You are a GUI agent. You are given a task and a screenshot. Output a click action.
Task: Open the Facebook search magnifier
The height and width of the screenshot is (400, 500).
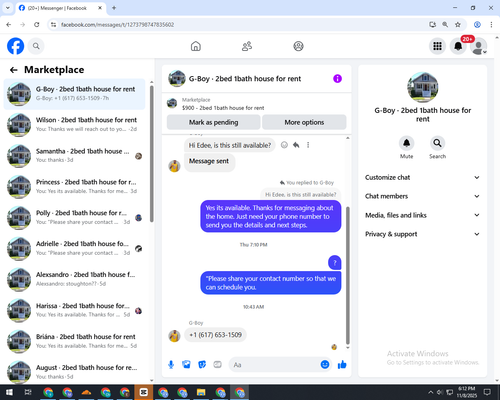(36, 46)
